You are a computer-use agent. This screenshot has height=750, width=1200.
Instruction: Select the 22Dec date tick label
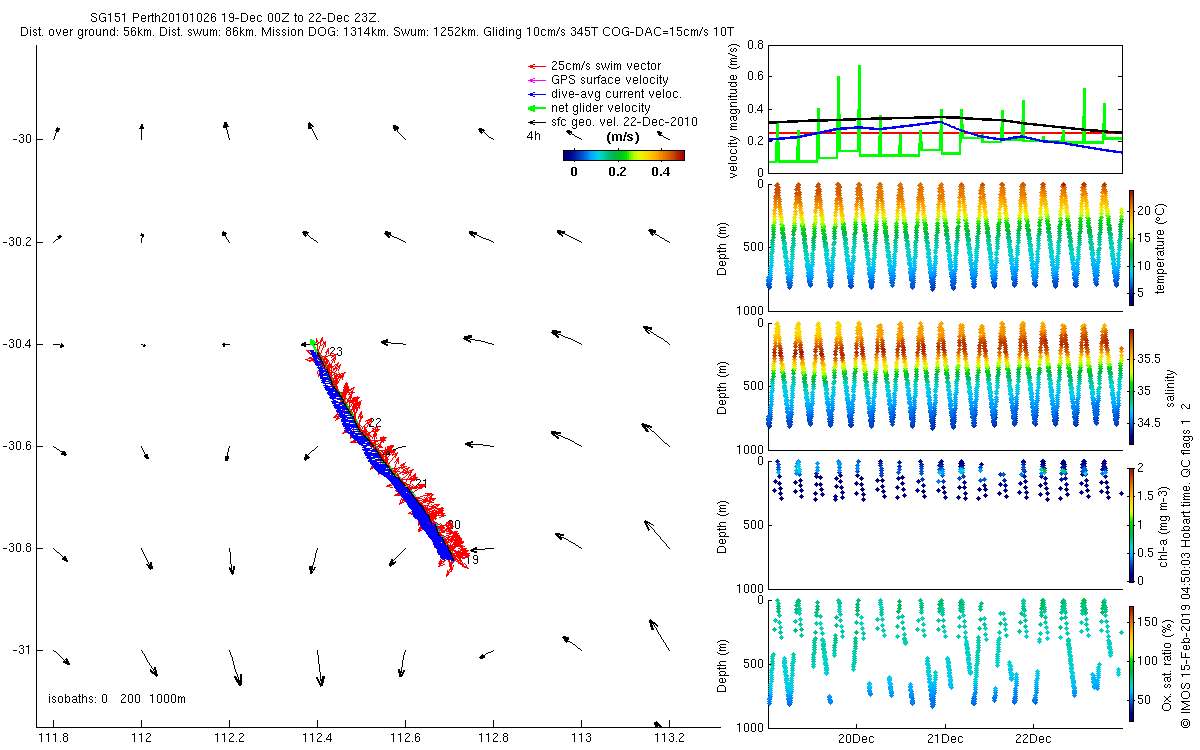[1032, 739]
